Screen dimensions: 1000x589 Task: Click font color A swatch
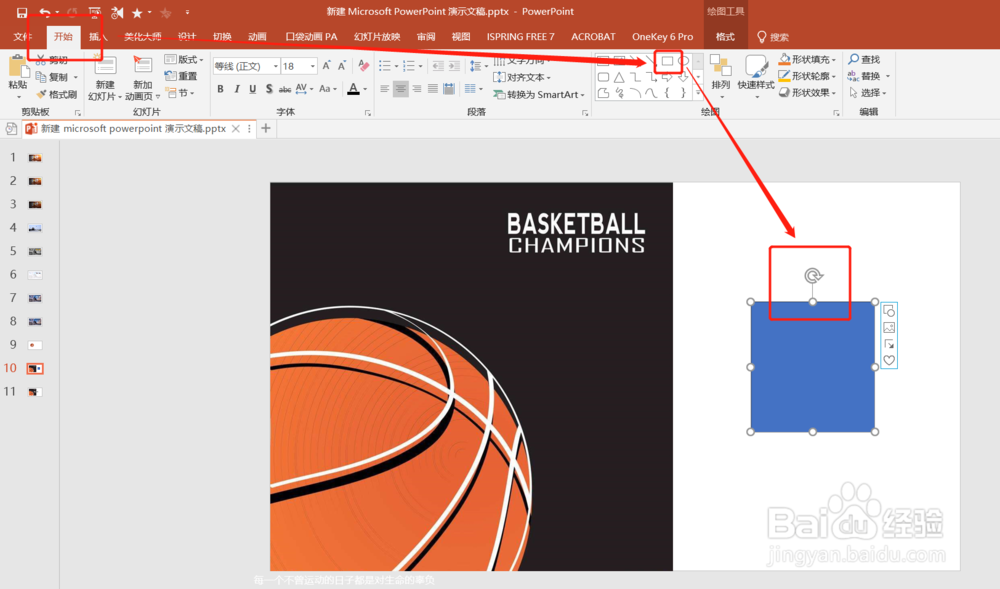pyautogui.click(x=353, y=89)
